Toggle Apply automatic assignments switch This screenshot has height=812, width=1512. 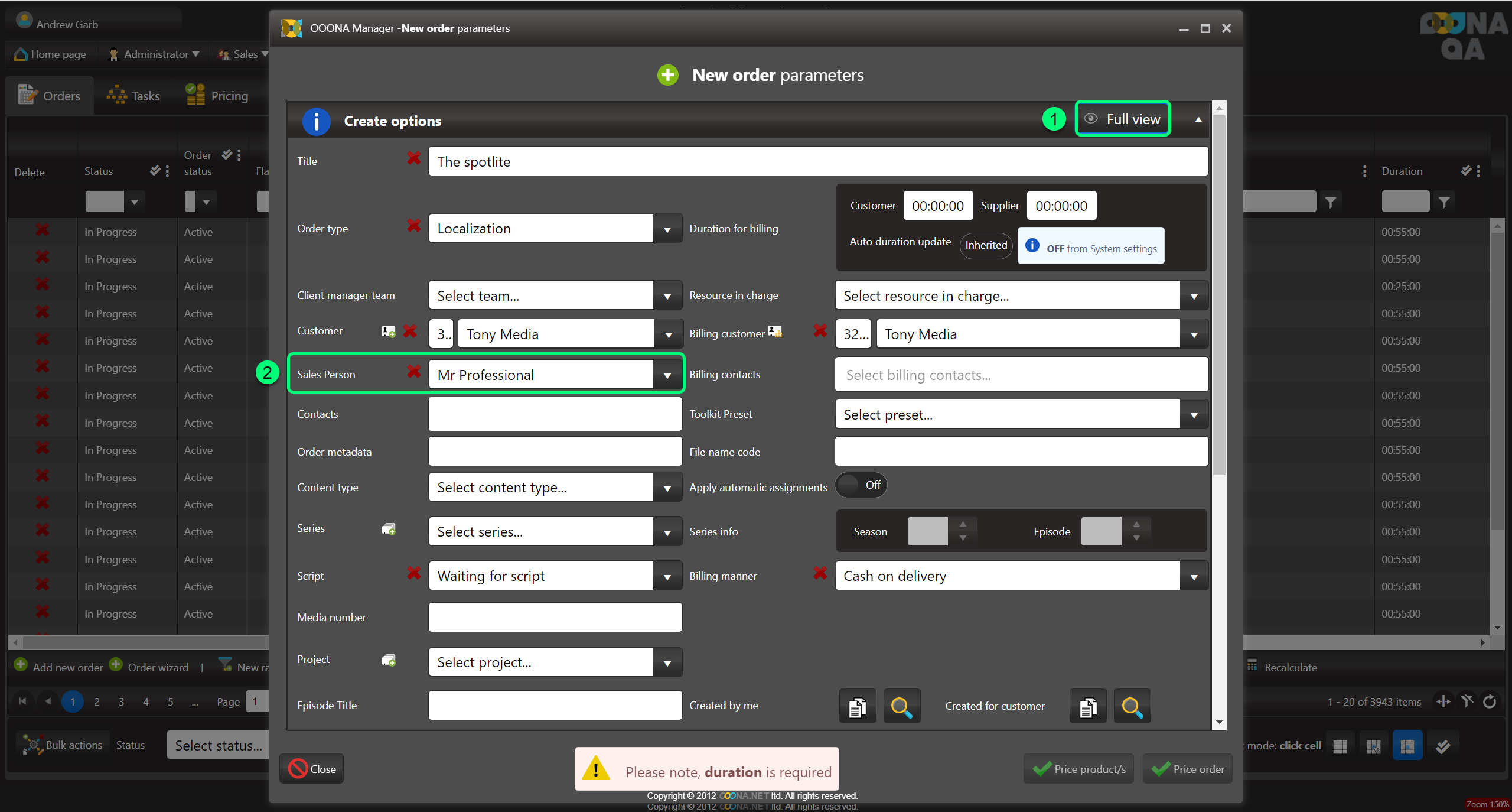[x=861, y=485]
